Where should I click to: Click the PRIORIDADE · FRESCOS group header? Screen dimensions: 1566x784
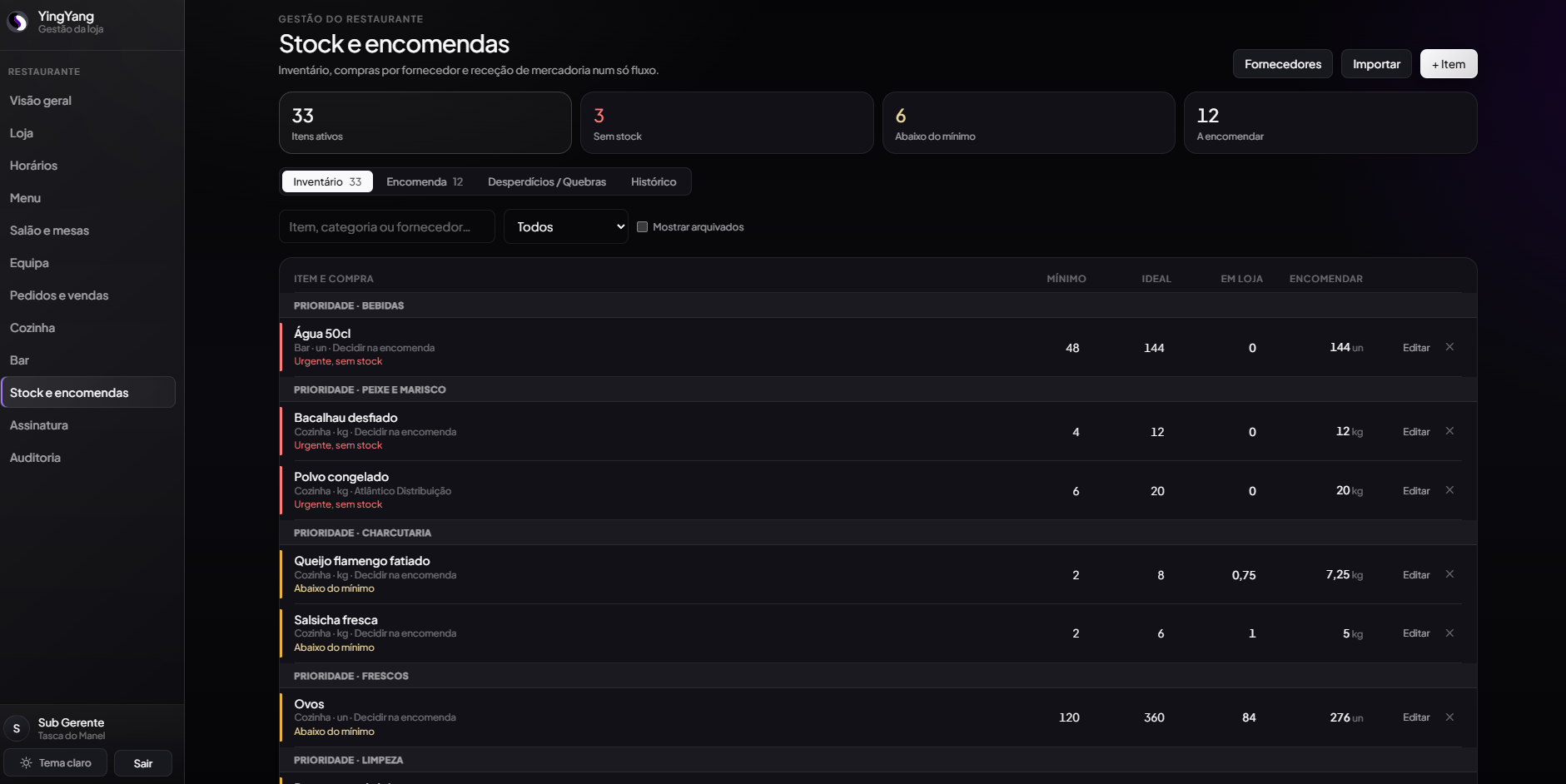pos(878,676)
